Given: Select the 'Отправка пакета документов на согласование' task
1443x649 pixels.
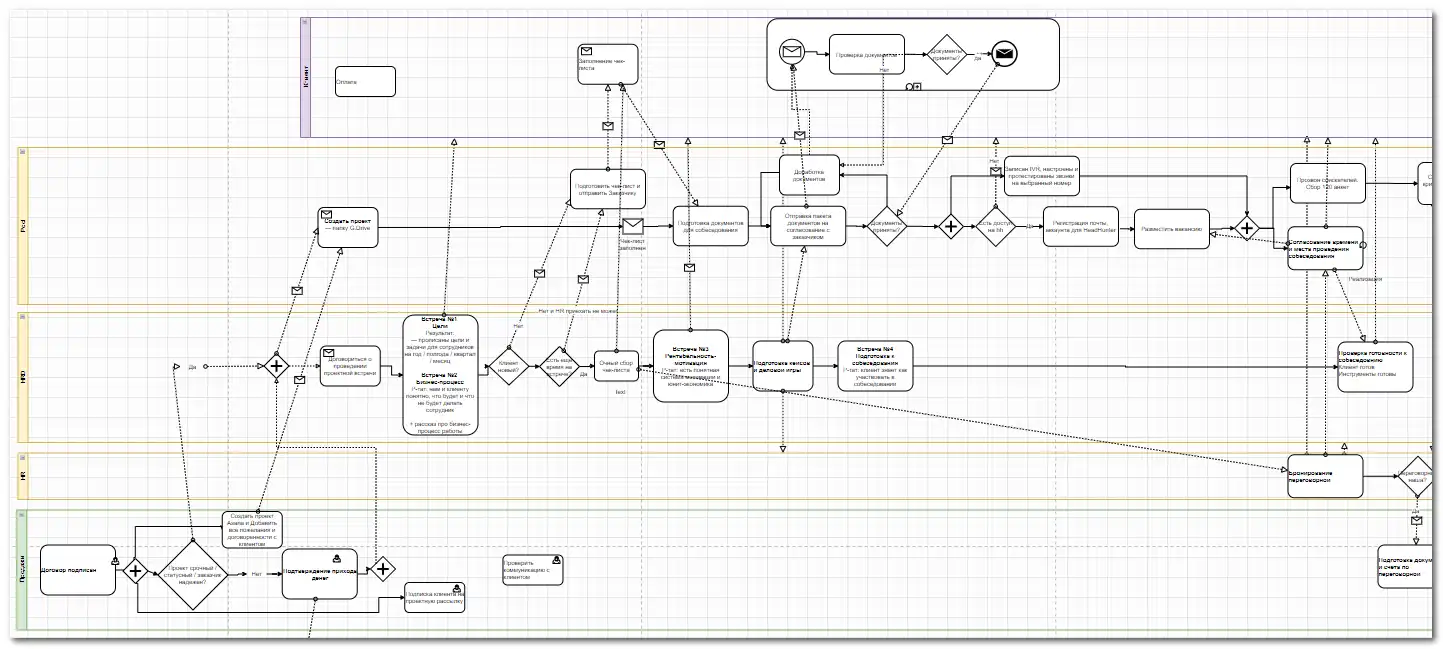Looking at the screenshot, I should pos(808,227).
